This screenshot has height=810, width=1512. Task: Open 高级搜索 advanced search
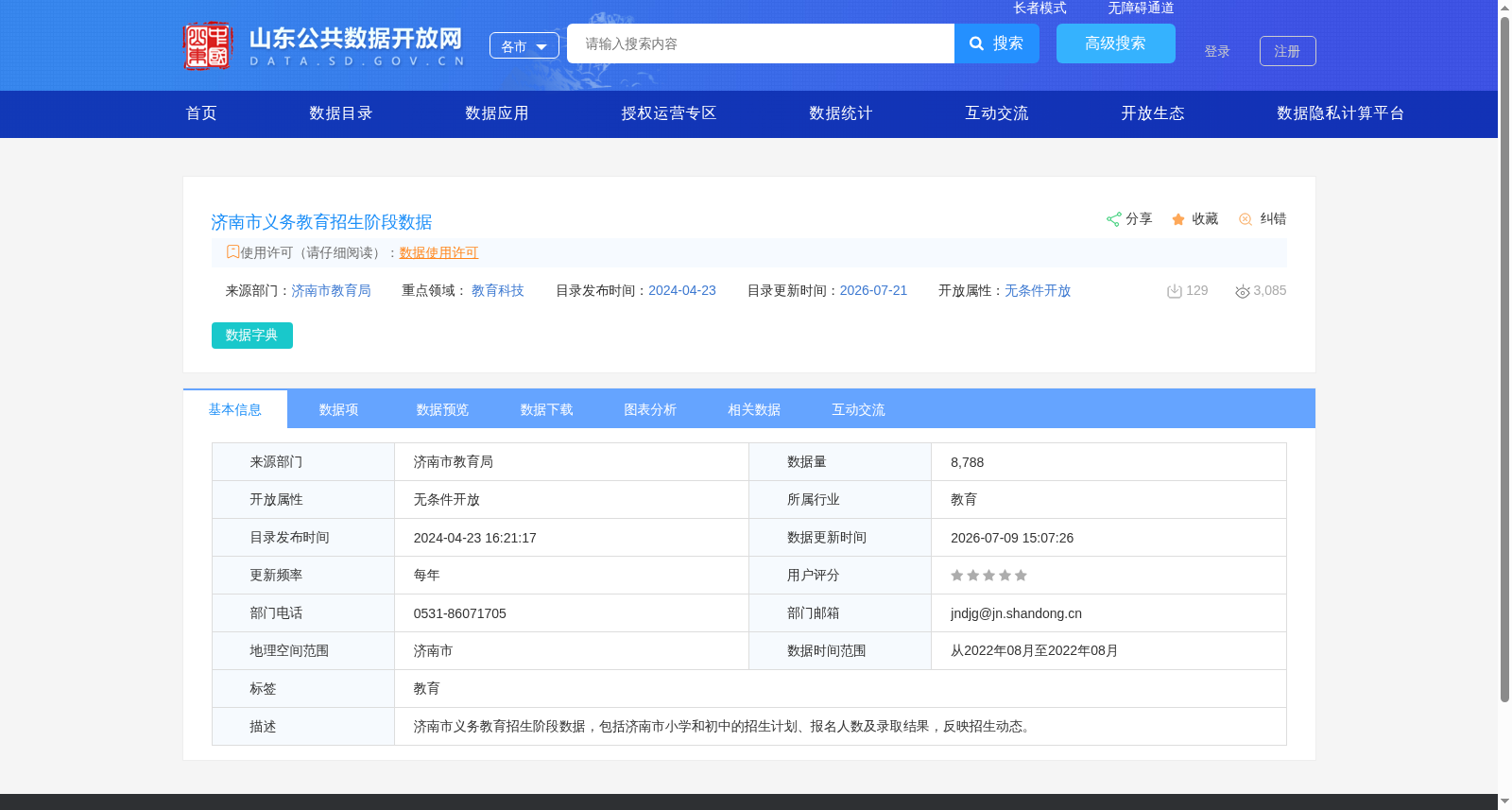(1116, 43)
